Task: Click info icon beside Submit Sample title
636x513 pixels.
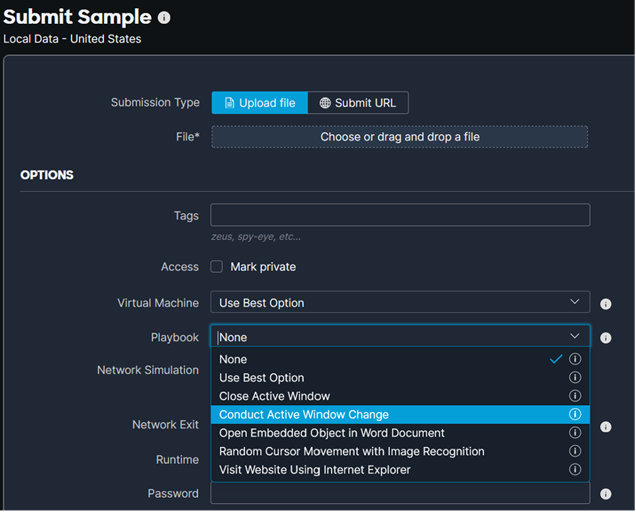Action: coord(164,17)
